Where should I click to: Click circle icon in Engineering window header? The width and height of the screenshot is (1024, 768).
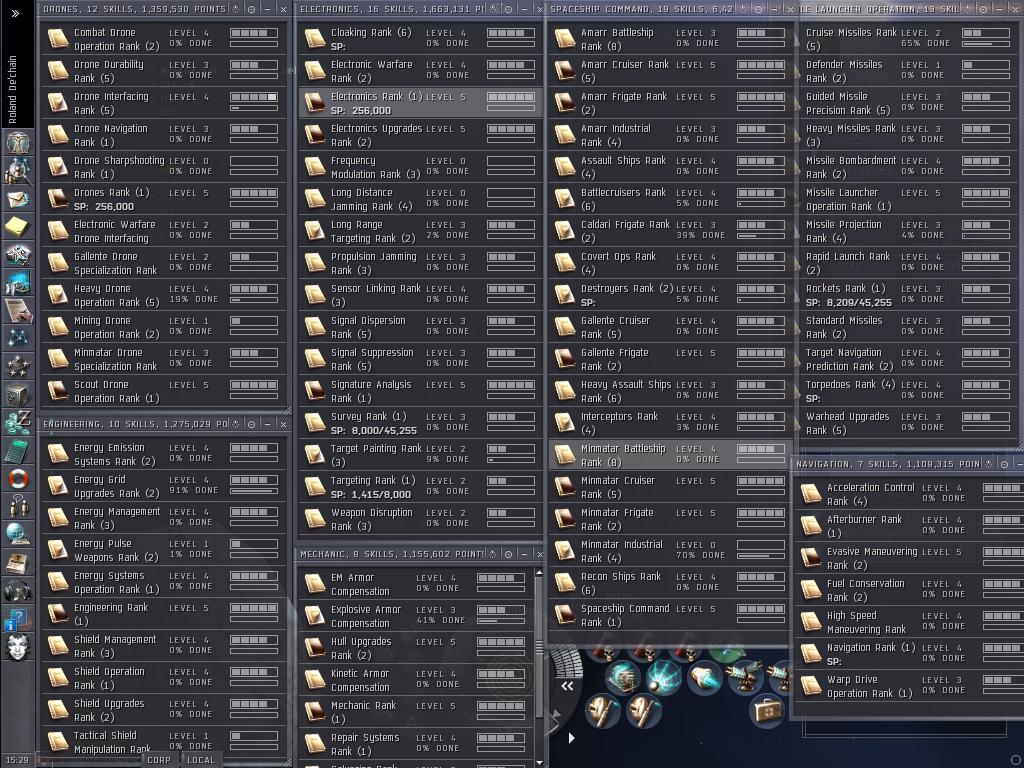pos(251,424)
